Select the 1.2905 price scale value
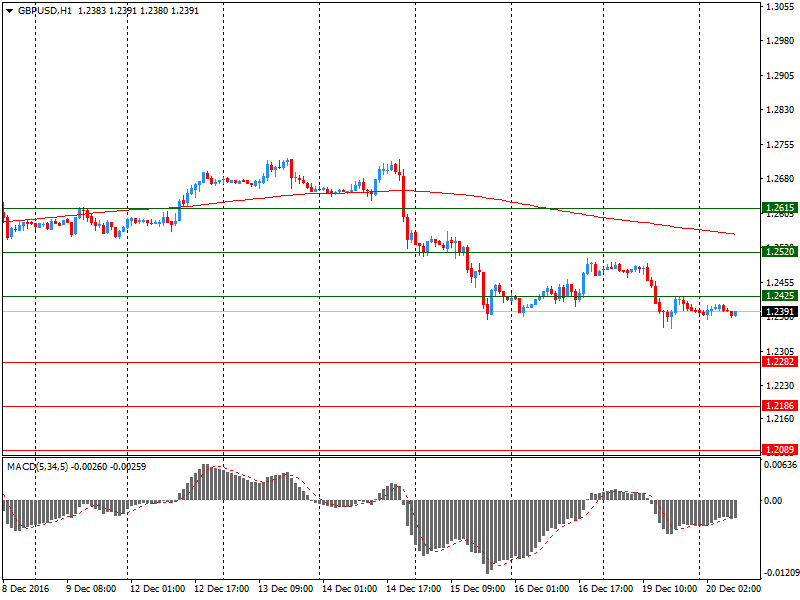The image size is (800, 600). click(x=781, y=76)
